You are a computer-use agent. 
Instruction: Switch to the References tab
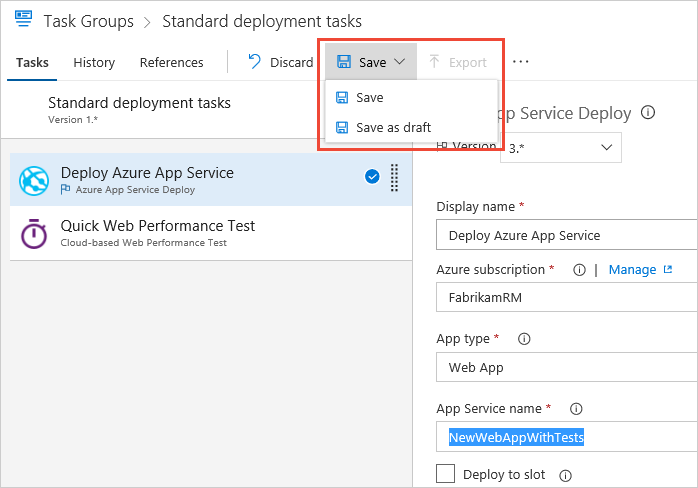pos(171,62)
